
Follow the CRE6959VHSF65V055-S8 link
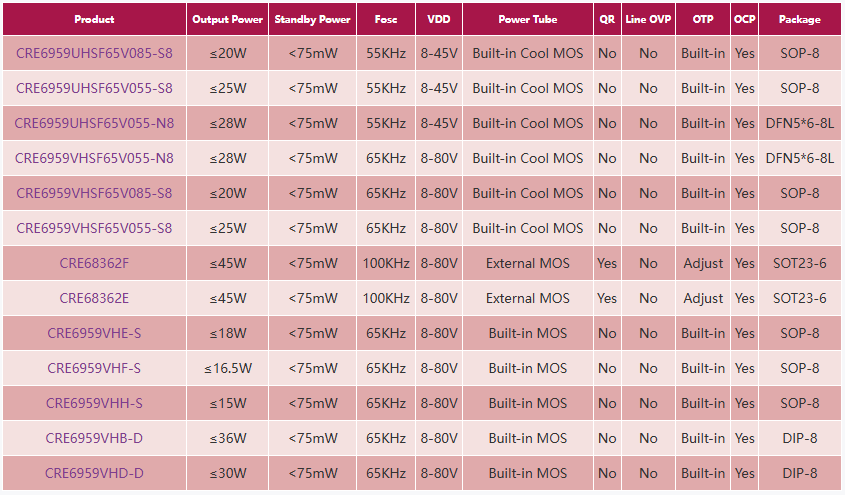coord(94,228)
